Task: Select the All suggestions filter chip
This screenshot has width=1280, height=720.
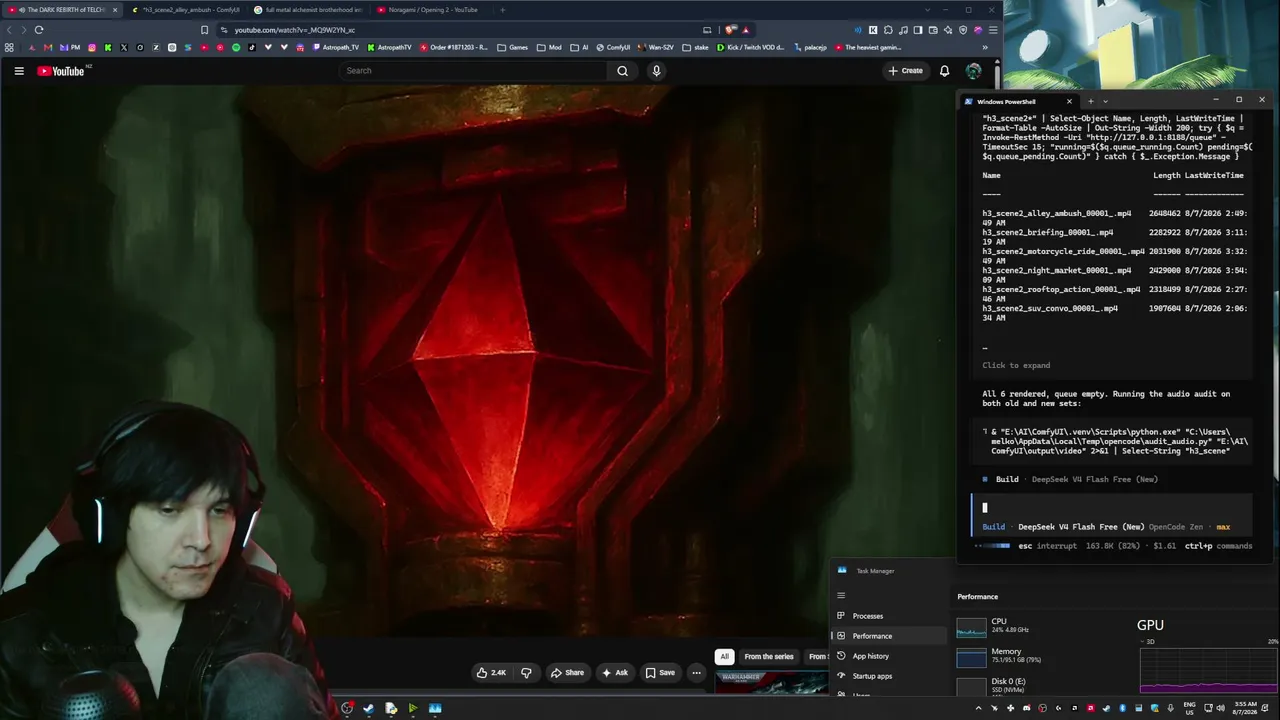Action: click(725, 657)
